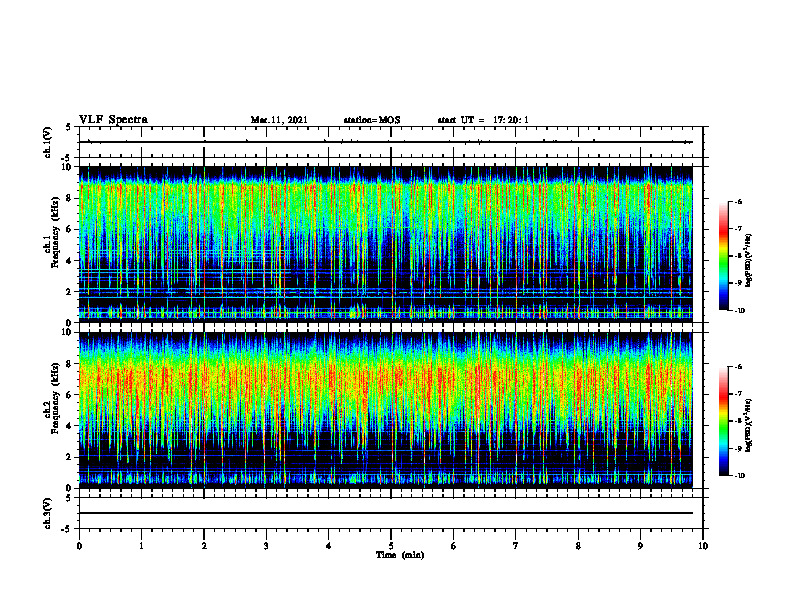Select the ch.1 colorbar log(PSD) label
Screen dimensions: 792x612
[749, 260]
